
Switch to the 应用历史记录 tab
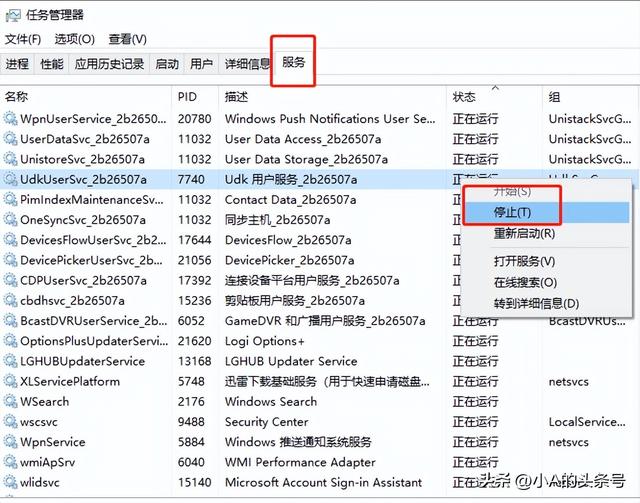tap(109, 64)
